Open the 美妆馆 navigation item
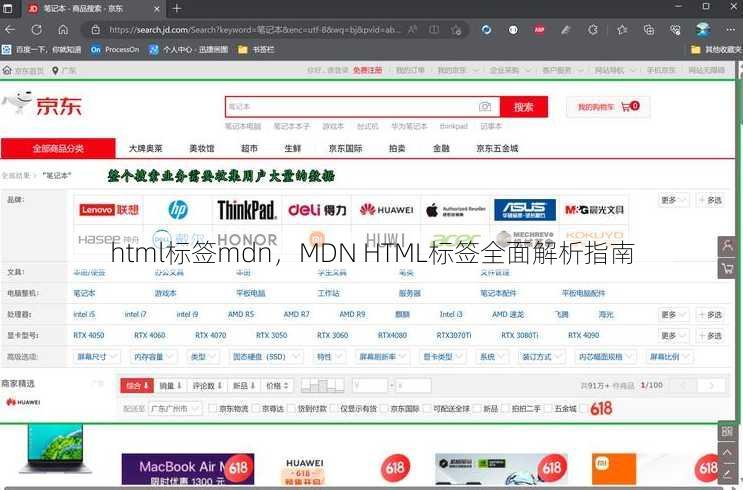Screen dimensions: 743x490 pyautogui.click(x=202, y=148)
